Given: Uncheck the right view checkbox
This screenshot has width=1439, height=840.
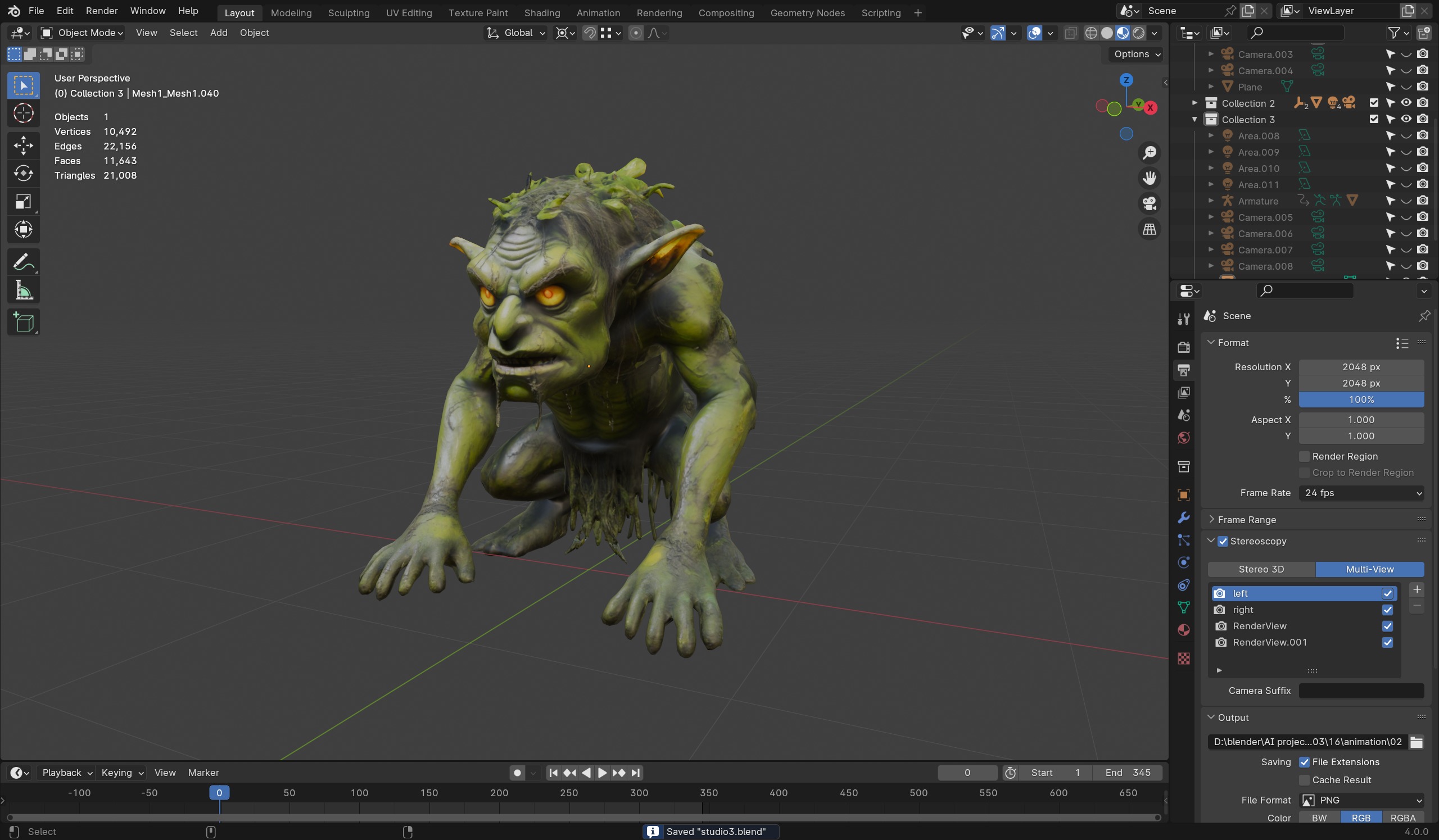Looking at the screenshot, I should pyautogui.click(x=1387, y=610).
